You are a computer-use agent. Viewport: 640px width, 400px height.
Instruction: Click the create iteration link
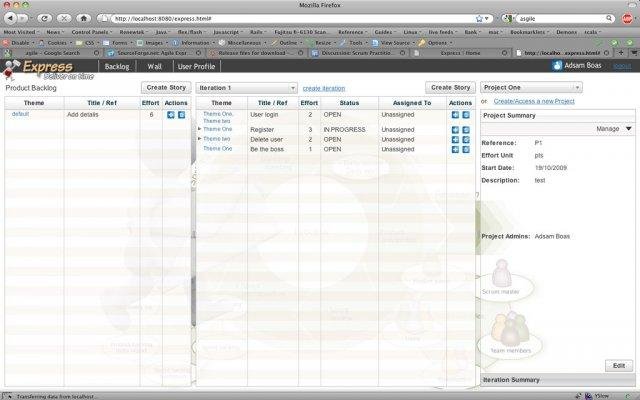324,89
